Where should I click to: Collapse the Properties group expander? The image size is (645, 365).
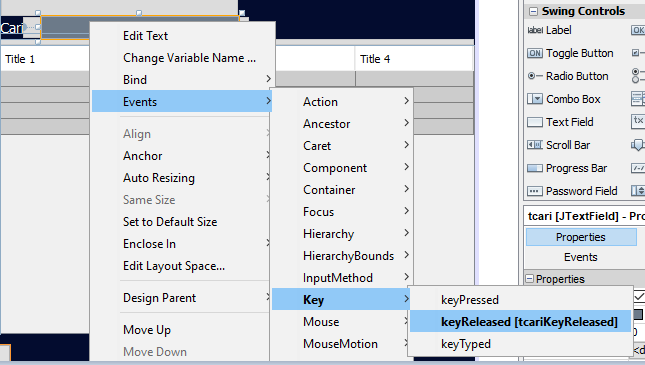coord(529,279)
